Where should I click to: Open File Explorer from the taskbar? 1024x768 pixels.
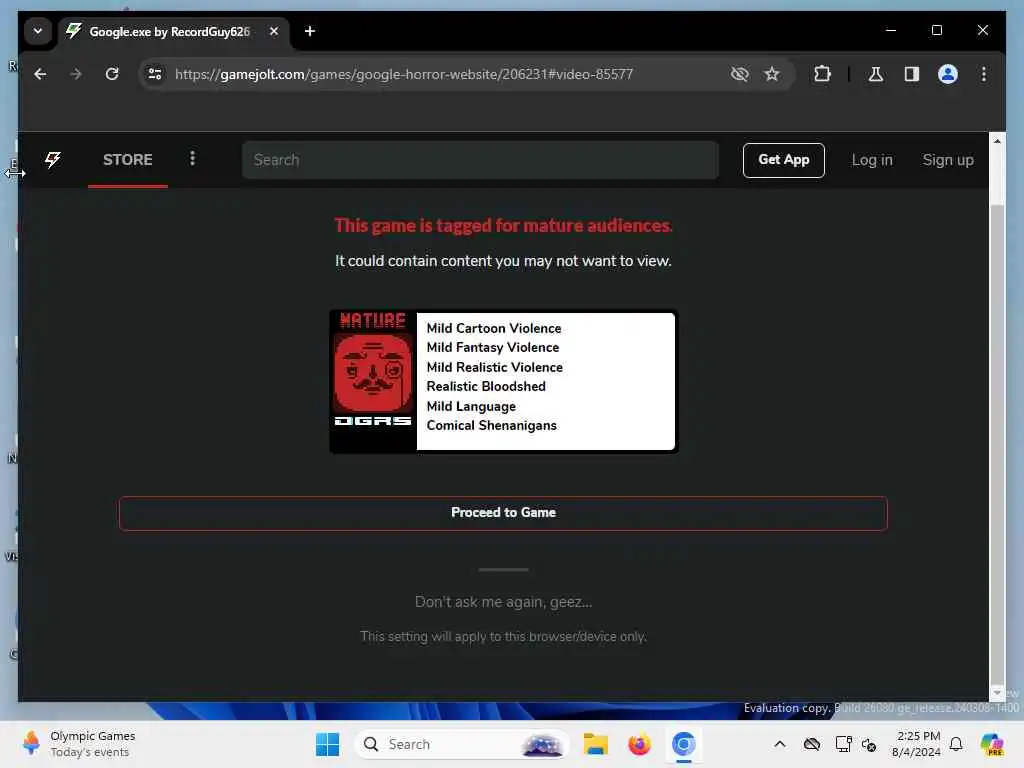(x=596, y=744)
